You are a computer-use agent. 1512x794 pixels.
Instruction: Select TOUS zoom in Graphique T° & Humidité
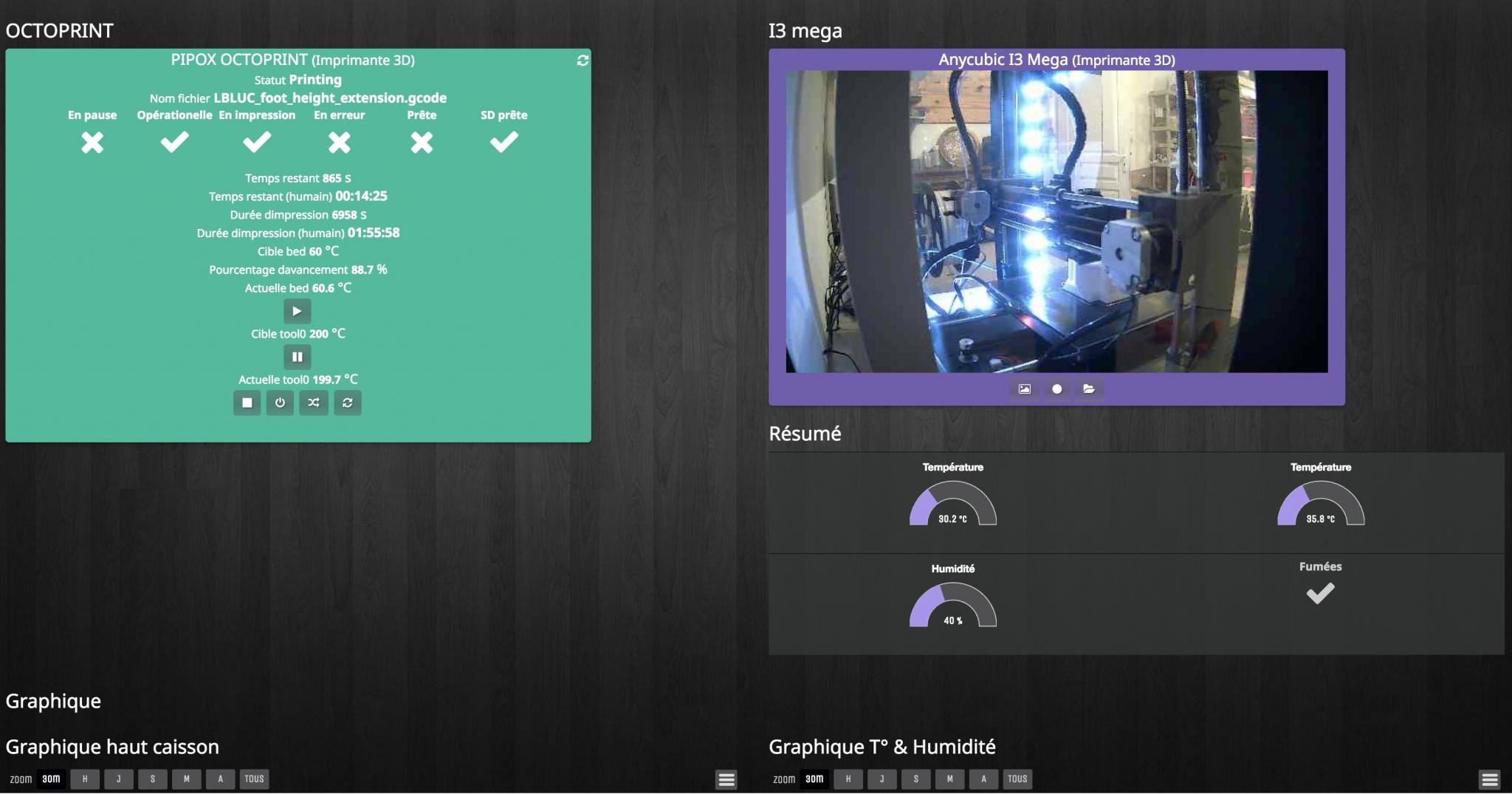tap(1018, 779)
